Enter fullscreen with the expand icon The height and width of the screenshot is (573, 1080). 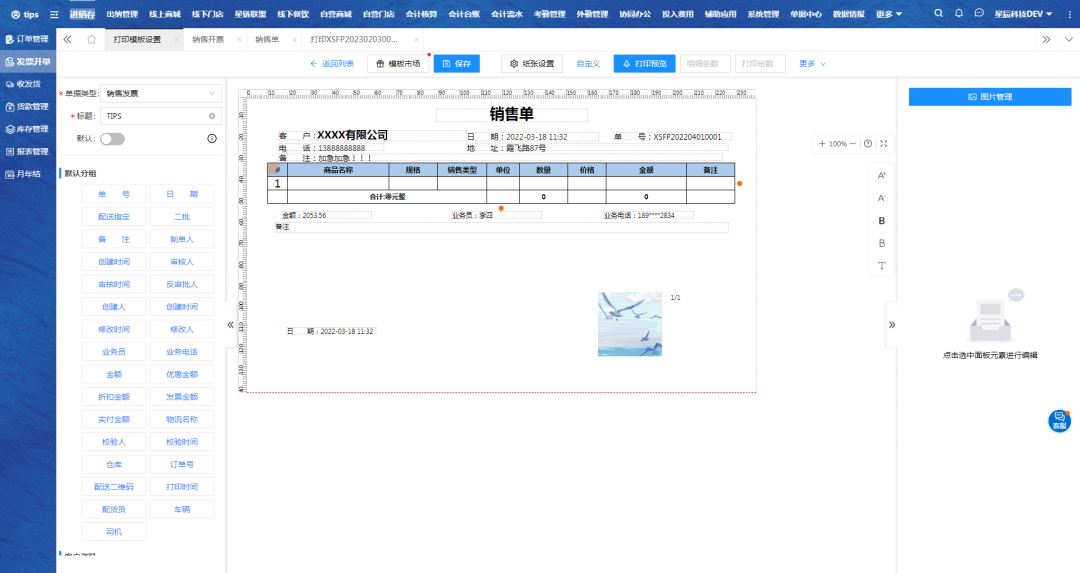884,144
